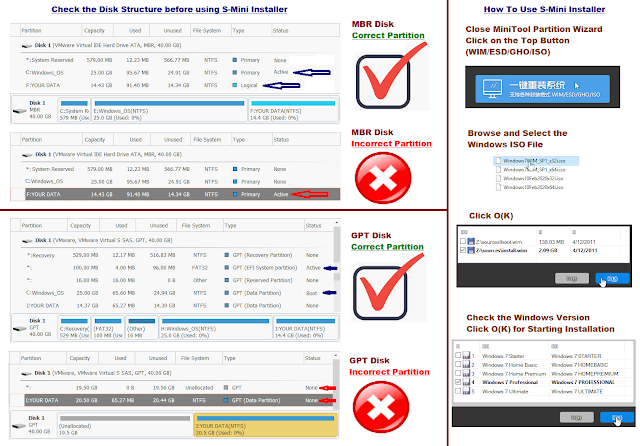Click the disk icon beside boot.wim

point(471,241)
